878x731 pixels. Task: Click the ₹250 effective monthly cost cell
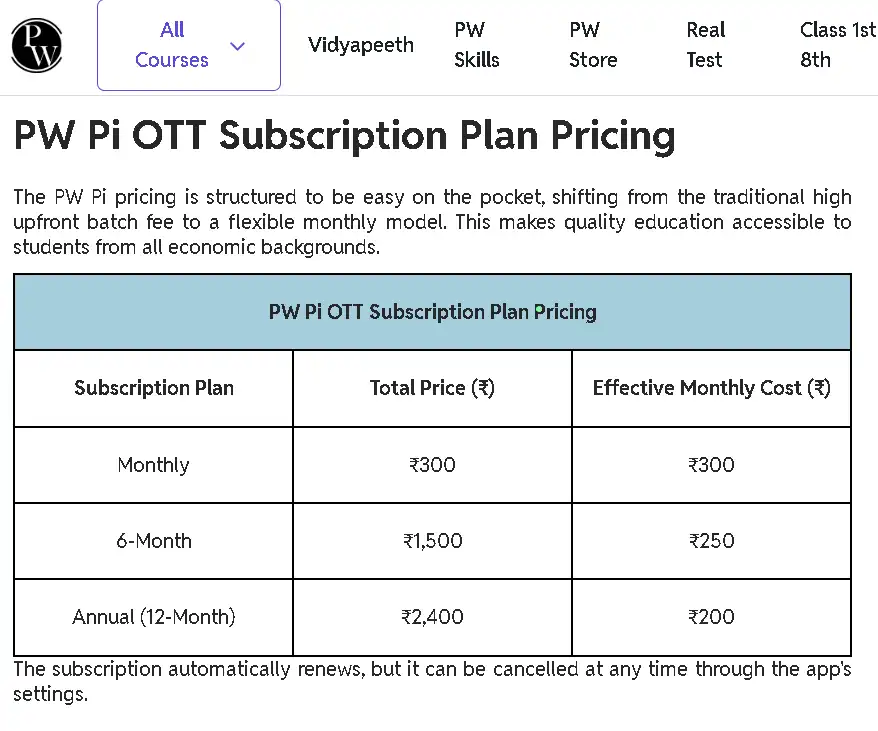[711, 541]
